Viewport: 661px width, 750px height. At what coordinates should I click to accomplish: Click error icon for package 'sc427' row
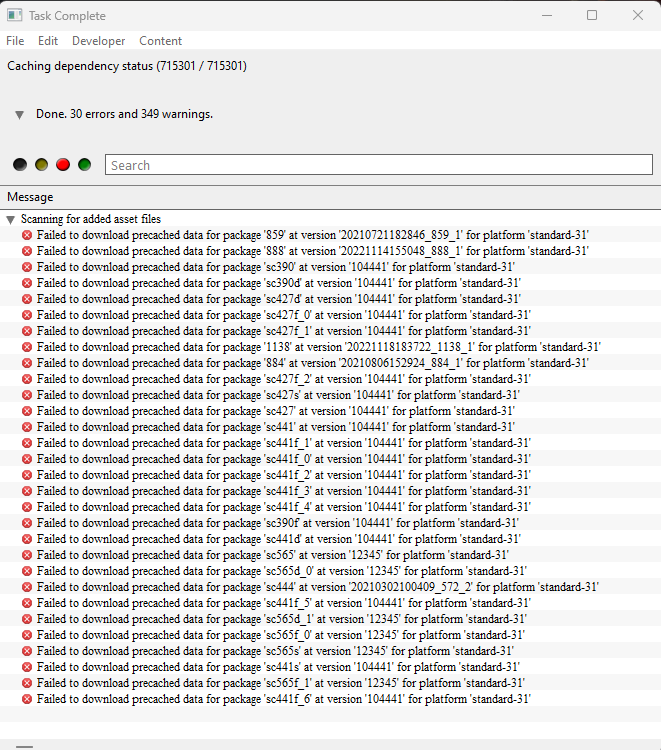27,411
